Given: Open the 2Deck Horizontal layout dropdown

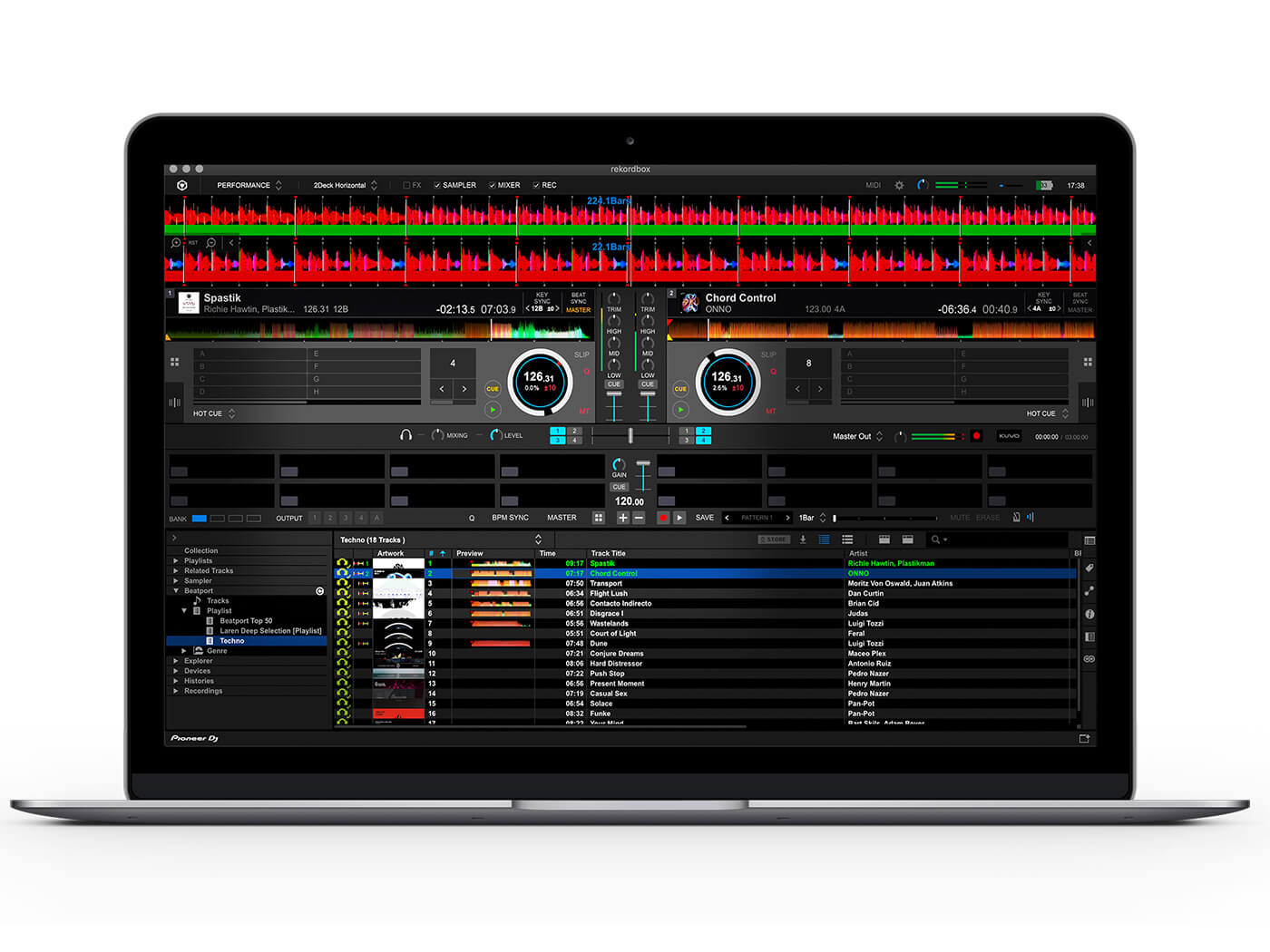Looking at the screenshot, I should pyautogui.click(x=345, y=185).
